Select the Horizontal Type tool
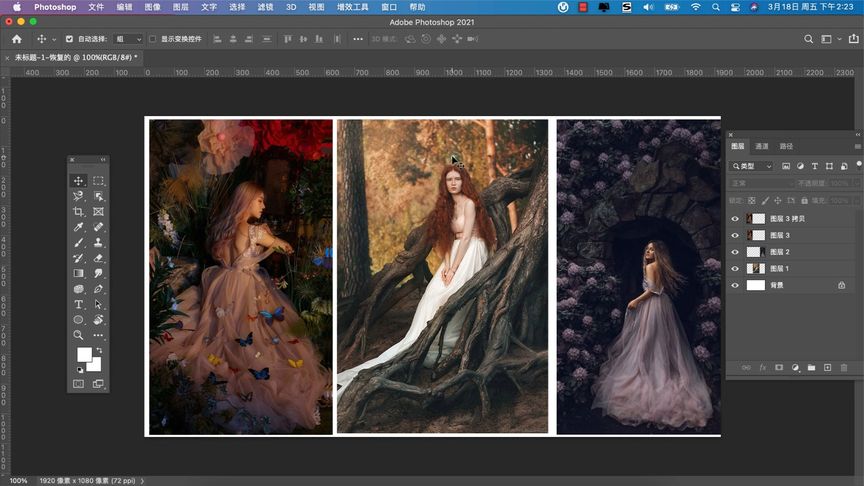This screenshot has width=864, height=486. 78,304
